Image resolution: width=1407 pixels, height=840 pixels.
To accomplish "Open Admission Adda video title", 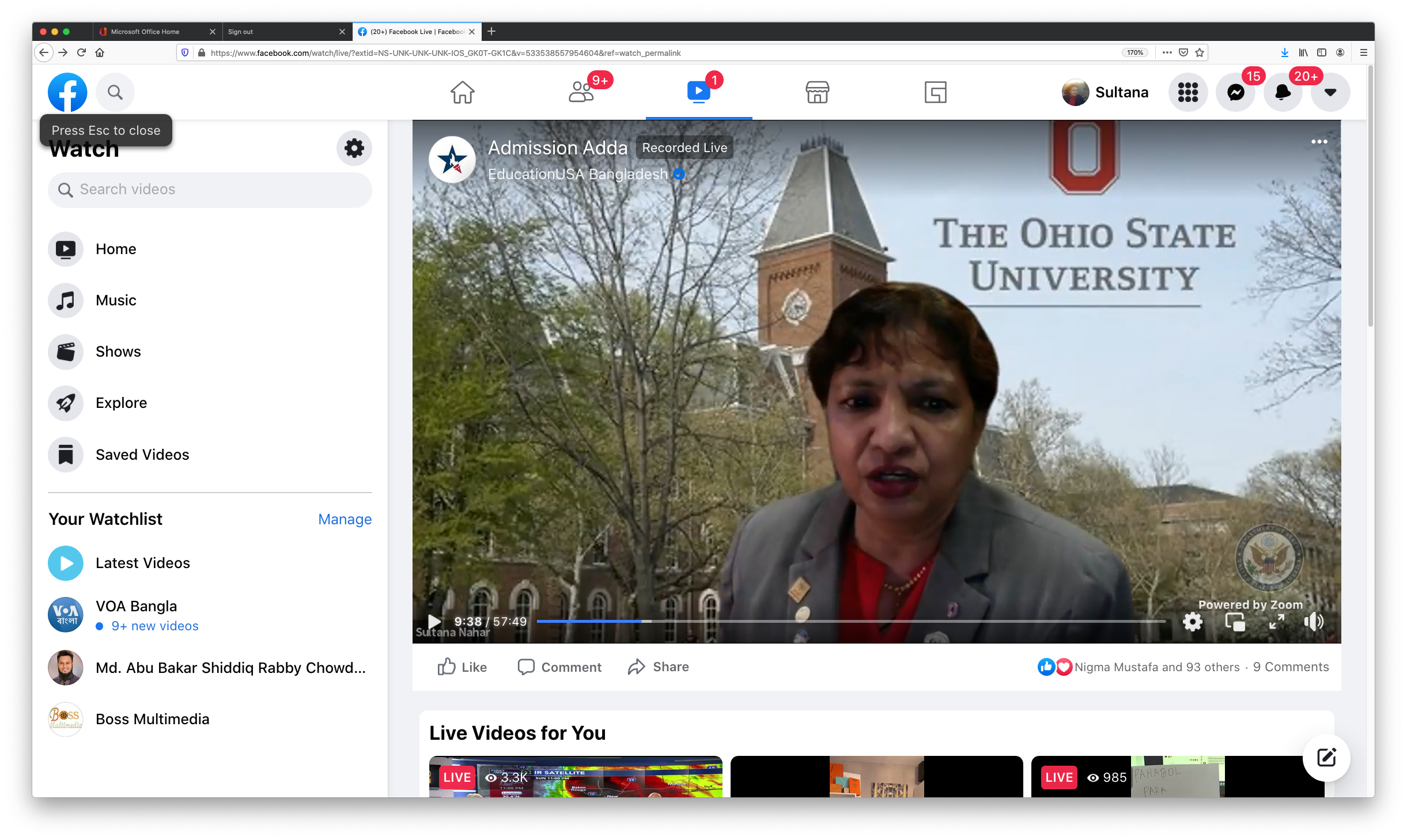I will [x=558, y=148].
